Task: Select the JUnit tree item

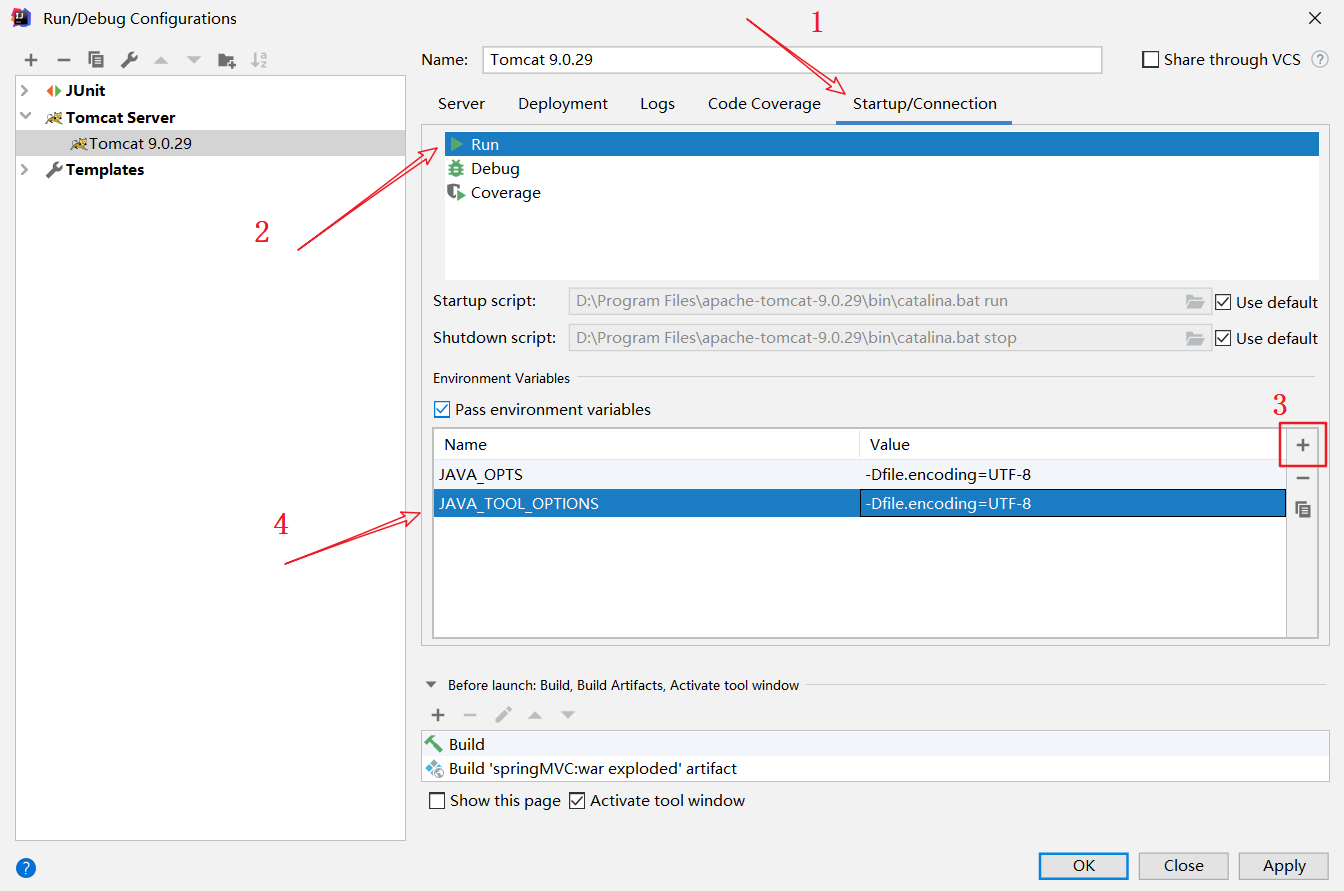Action: pos(85,91)
